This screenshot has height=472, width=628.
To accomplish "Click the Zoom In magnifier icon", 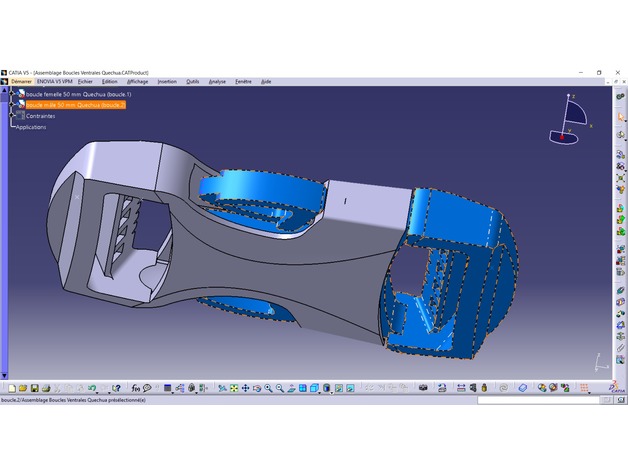I will tap(268, 388).
